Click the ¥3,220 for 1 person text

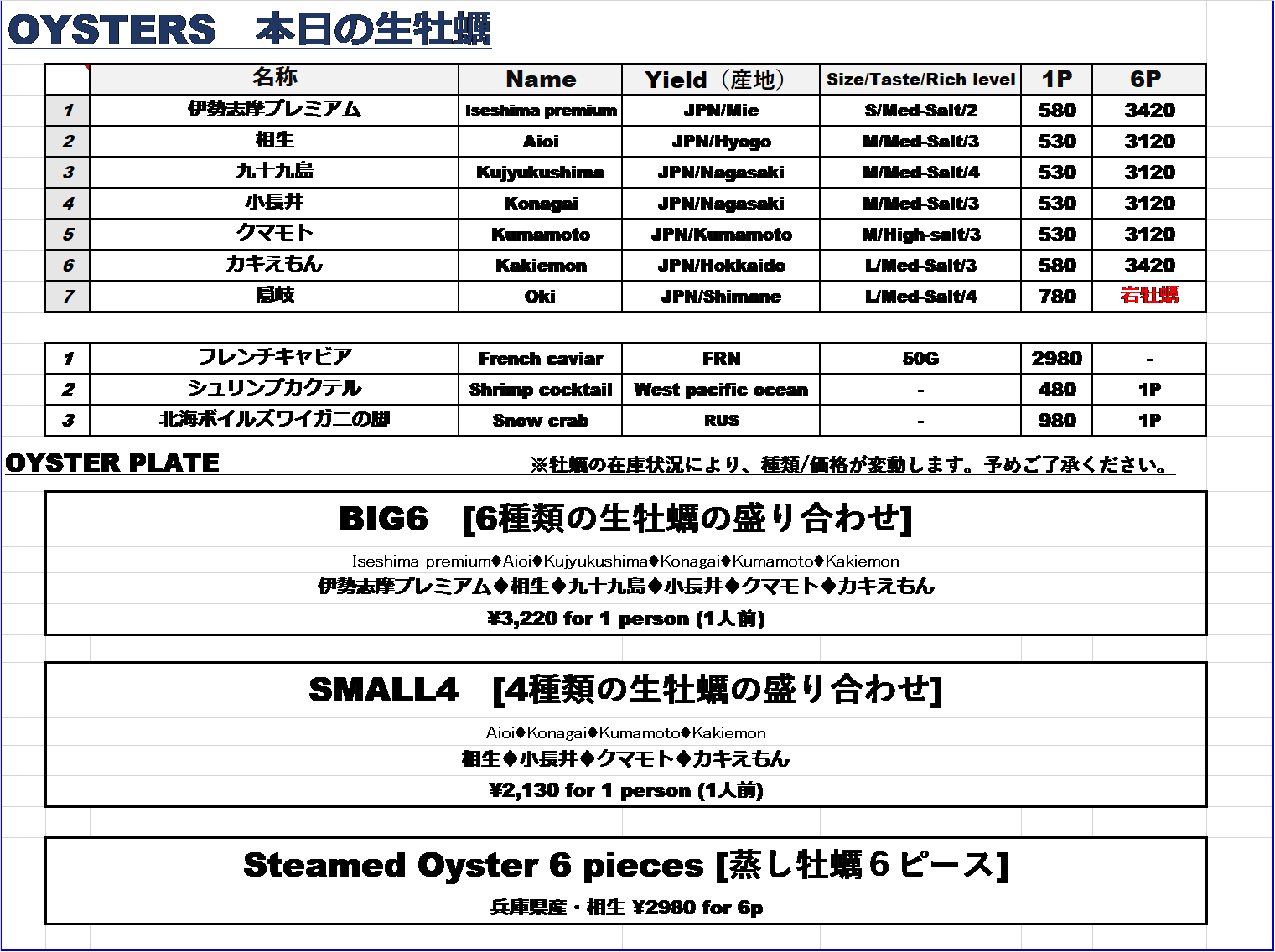pyautogui.click(x=625, y=619)
